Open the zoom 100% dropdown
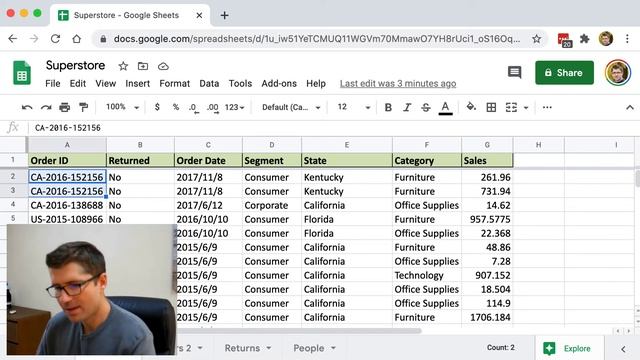Viewport: 640px width, 360px height. point(122,107)
